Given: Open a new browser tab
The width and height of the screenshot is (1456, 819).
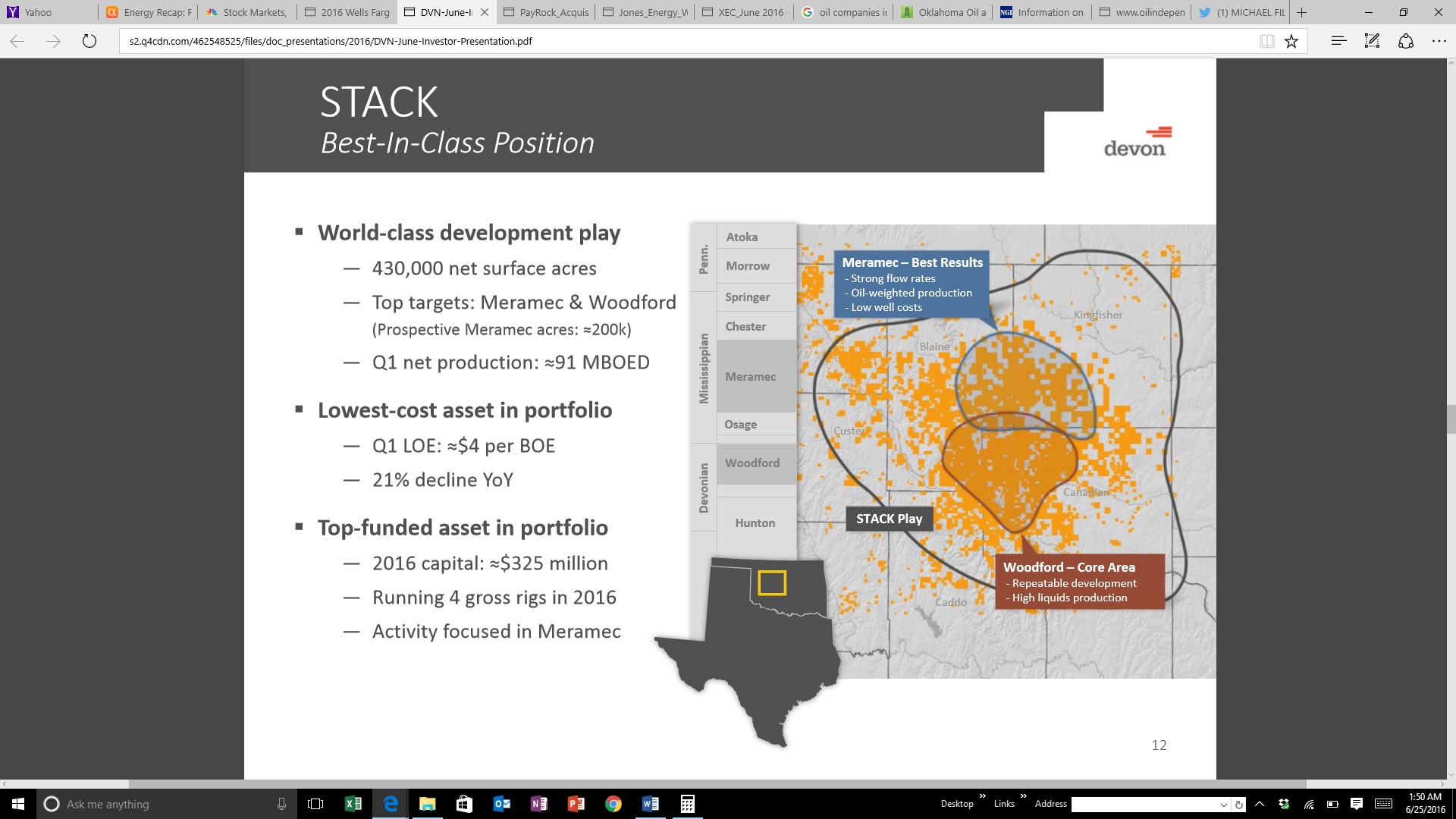Looking at the screenshot, I should click(1302, 12).
